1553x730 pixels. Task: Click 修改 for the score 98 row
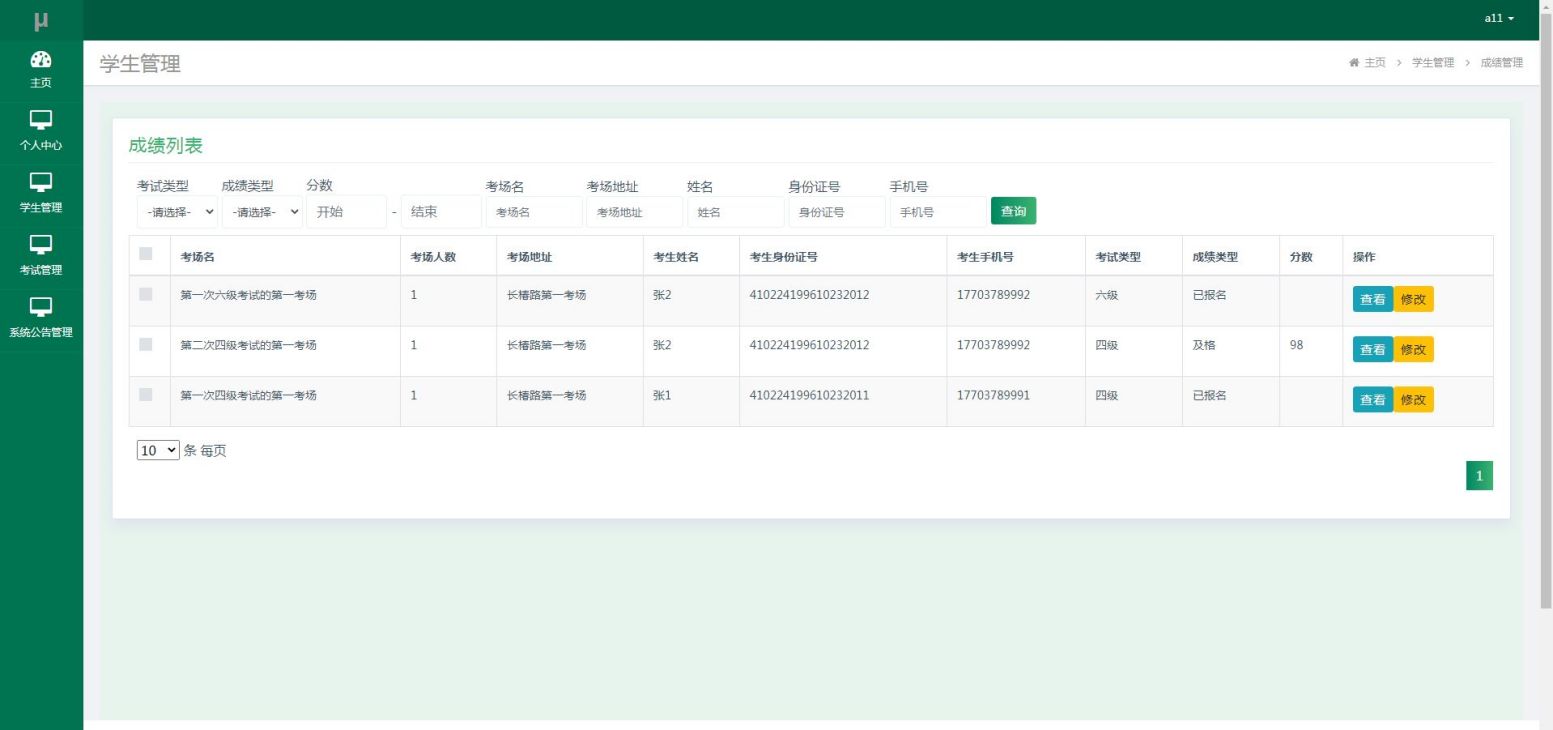1413,349
